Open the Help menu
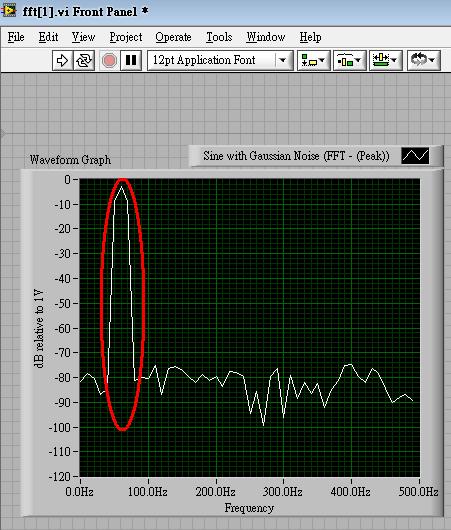The width and height of the screenshot is (451, 530). click(x=310, y=37)
